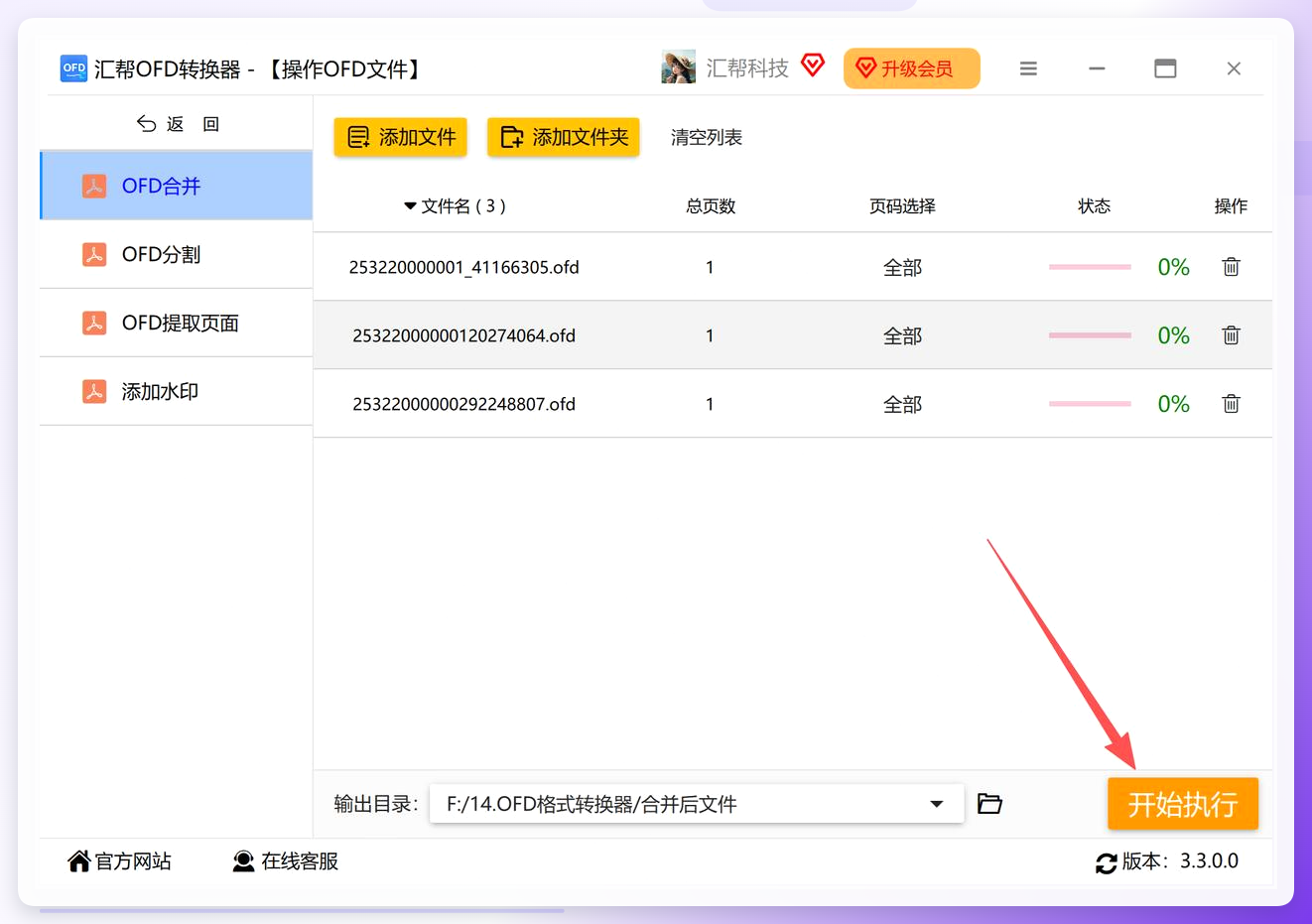Click the refresh icon beside version number
Screen dimensions: 1312x924
pyautogui.click(x=1107, y=863)
